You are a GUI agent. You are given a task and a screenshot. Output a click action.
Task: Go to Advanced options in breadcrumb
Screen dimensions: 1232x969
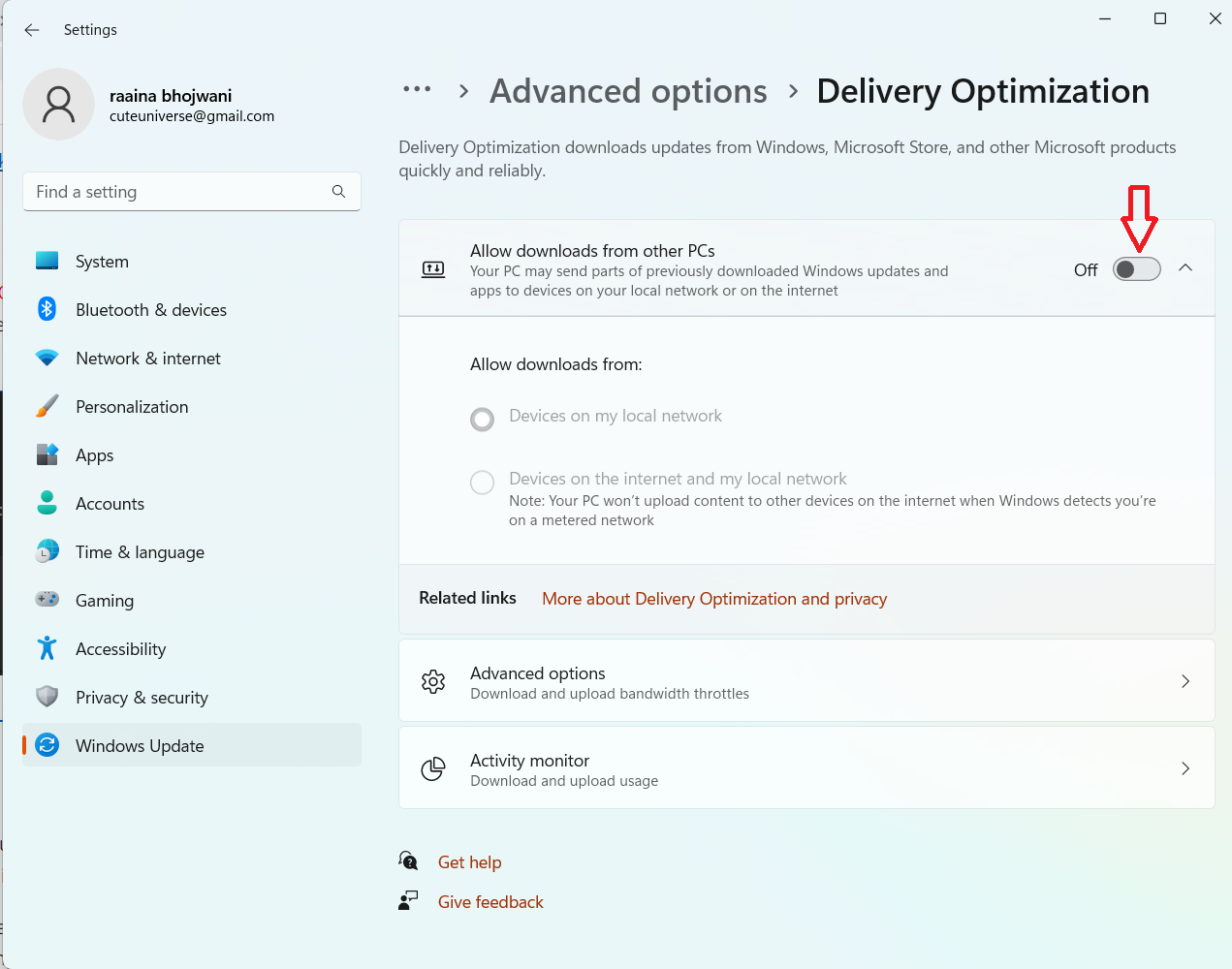[628, 91]
